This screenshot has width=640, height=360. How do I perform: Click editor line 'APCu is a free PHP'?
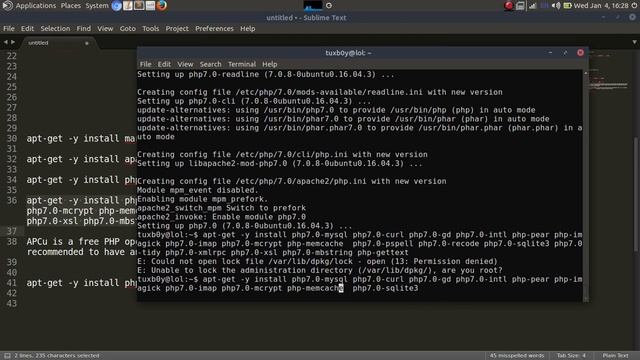pos(82,242)
